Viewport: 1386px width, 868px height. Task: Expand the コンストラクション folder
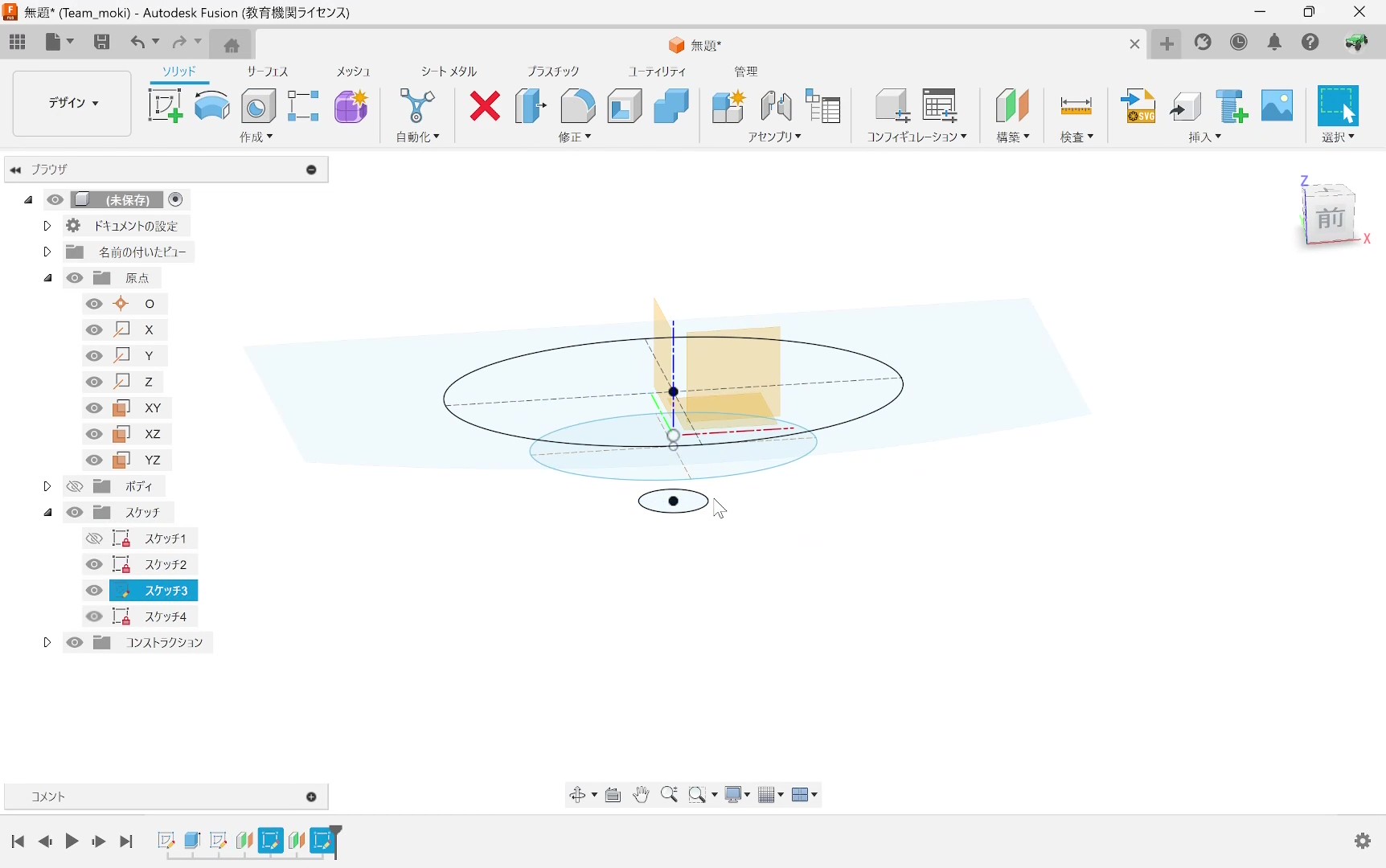47,643
